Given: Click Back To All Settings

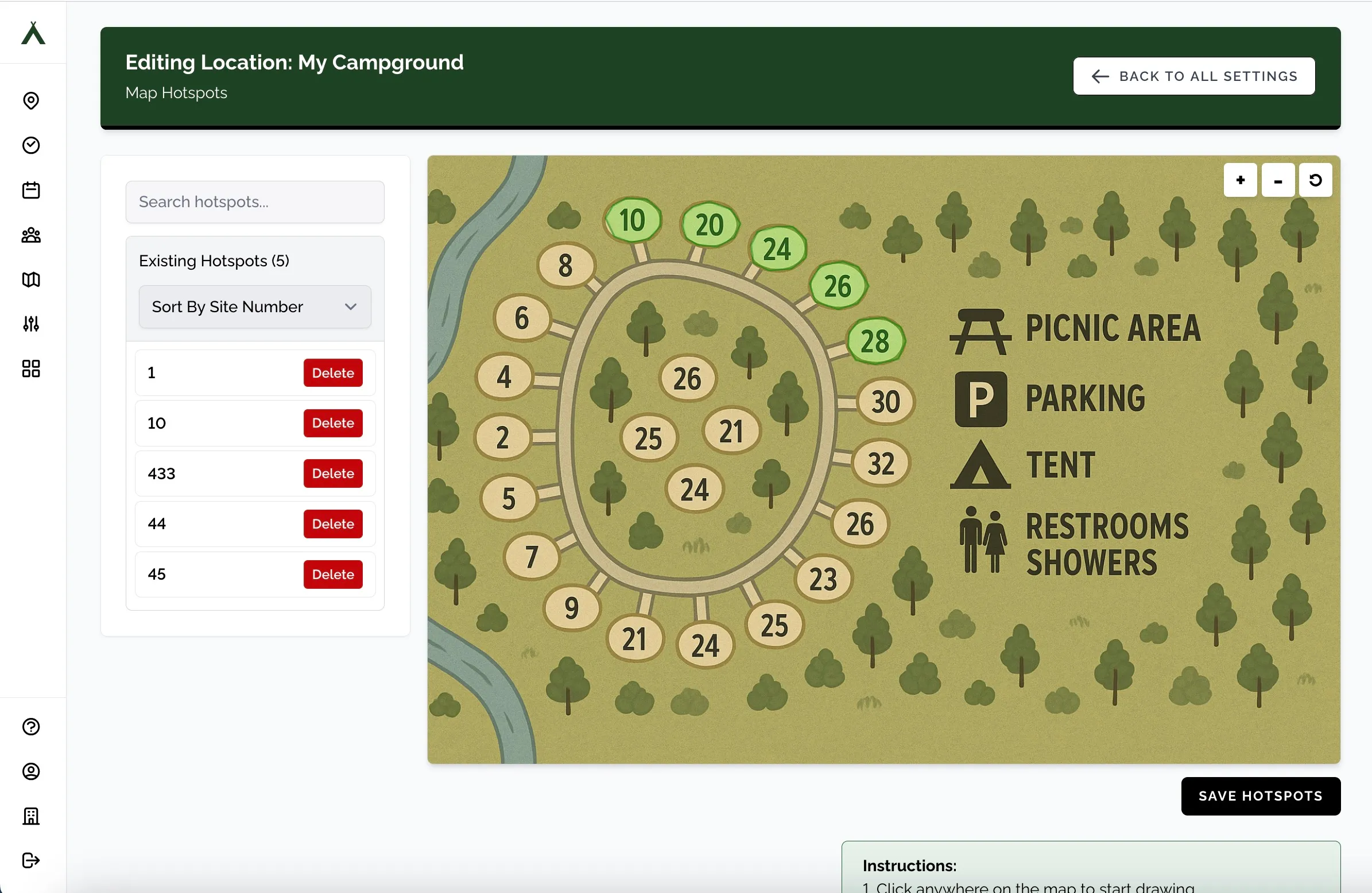Looking at the screenshot, I should 1193,76.
